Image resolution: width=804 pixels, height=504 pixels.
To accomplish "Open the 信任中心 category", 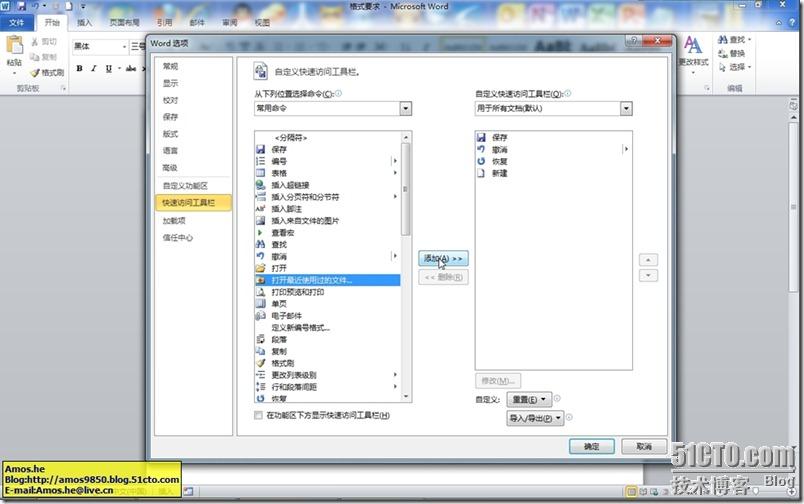I will (193, 237).
